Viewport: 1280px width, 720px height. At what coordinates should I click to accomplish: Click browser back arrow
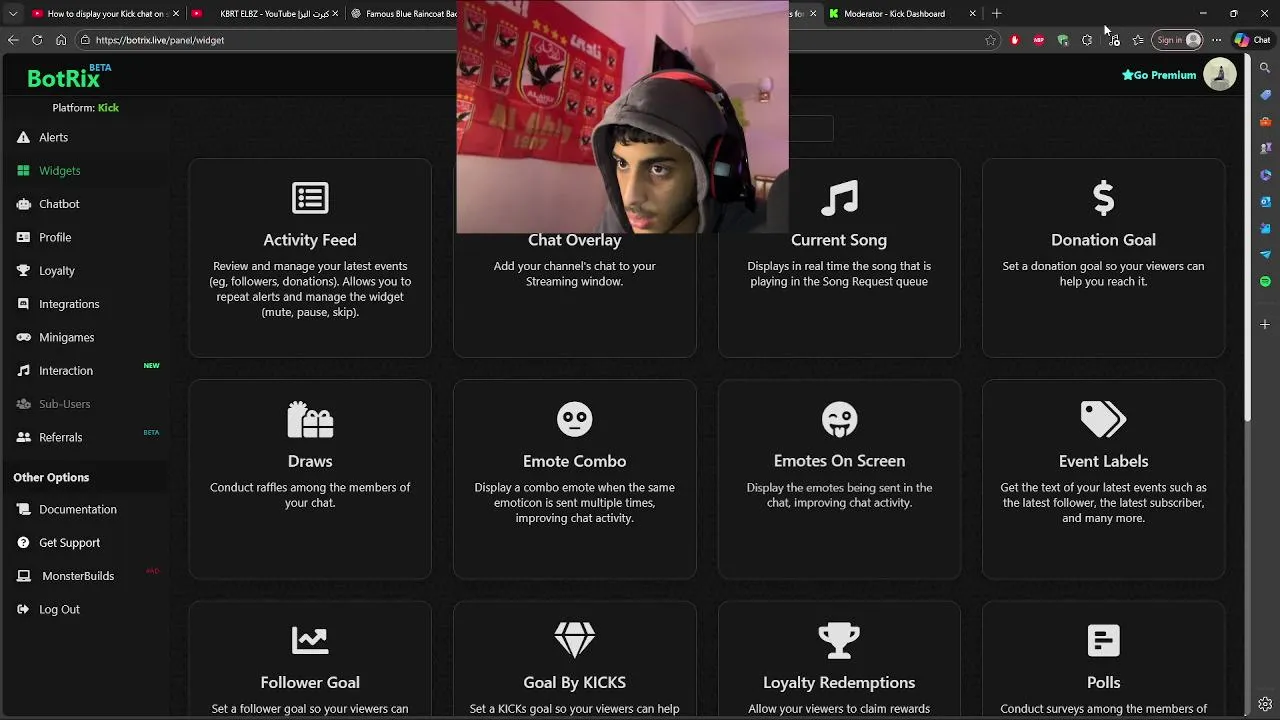click(x=13, y=40)
